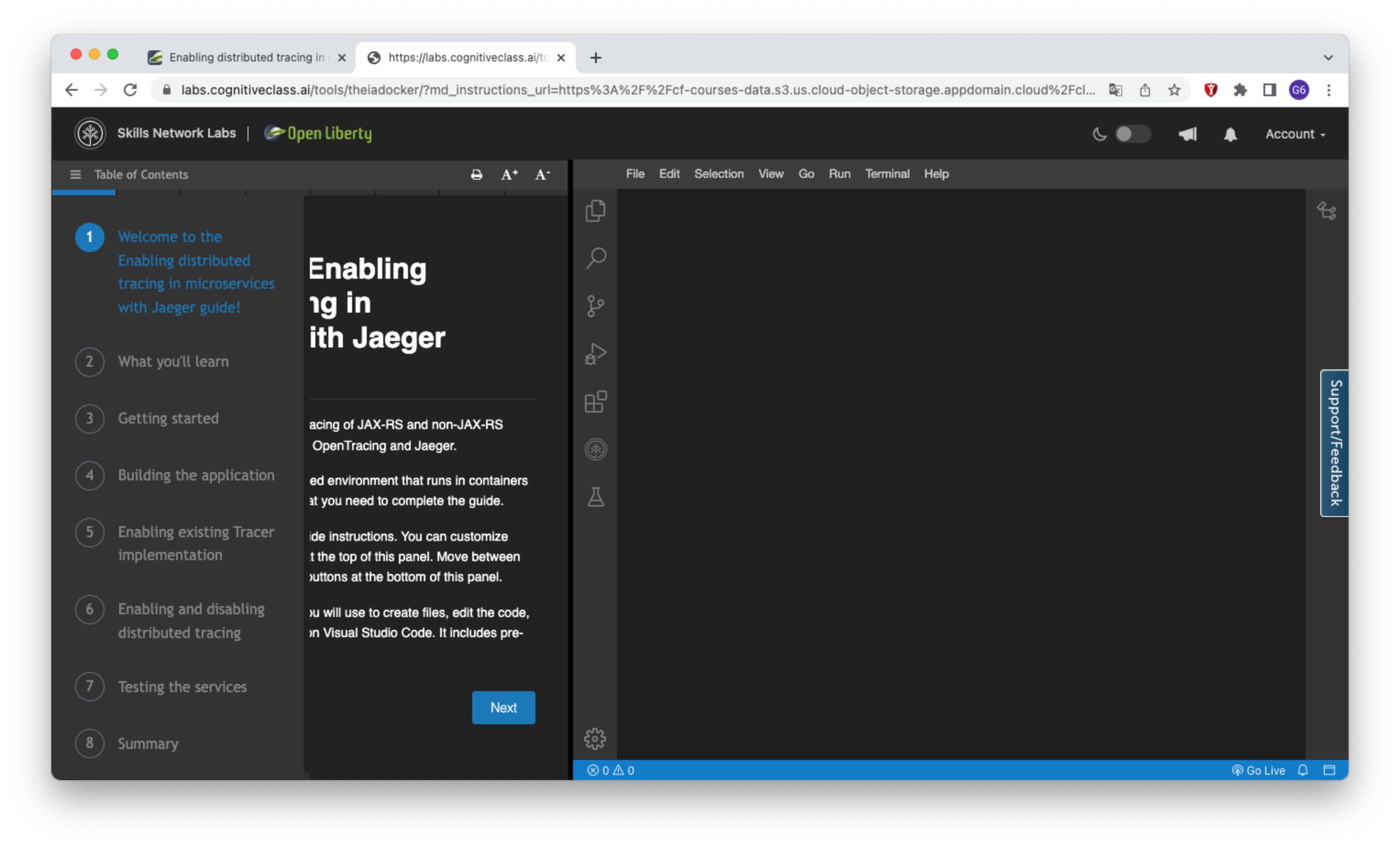Click the Next button to proceed
This screenshot has height=848, width=1400.
[503, 707]
